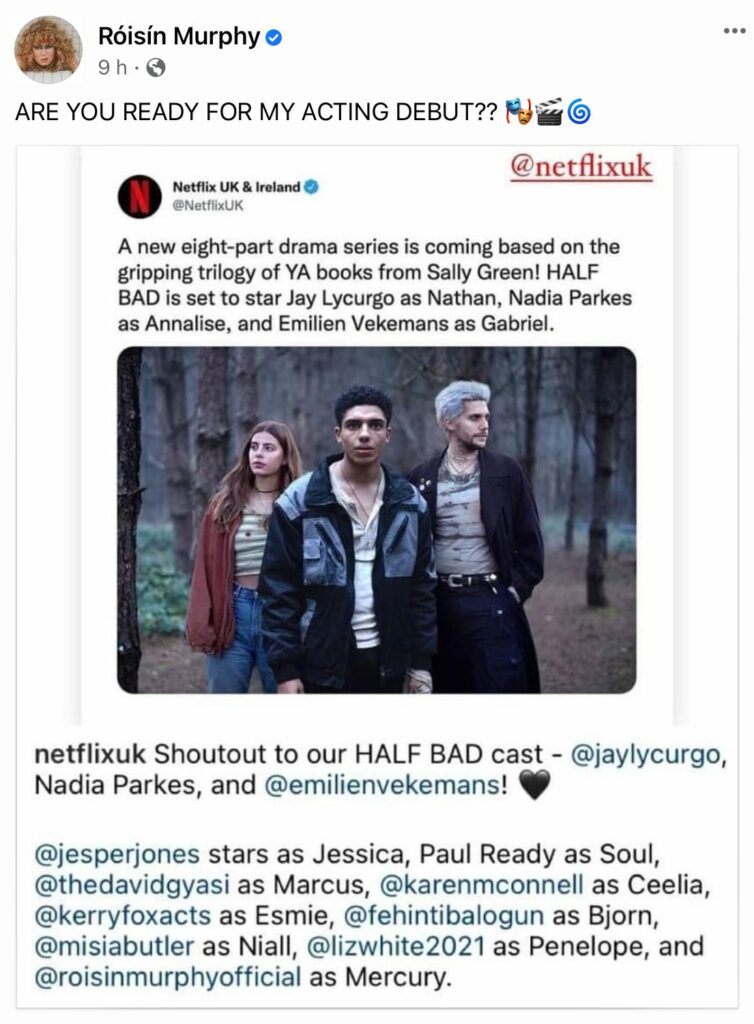Open the Róisín Murphy profile name link

click(x=178, y=37)
